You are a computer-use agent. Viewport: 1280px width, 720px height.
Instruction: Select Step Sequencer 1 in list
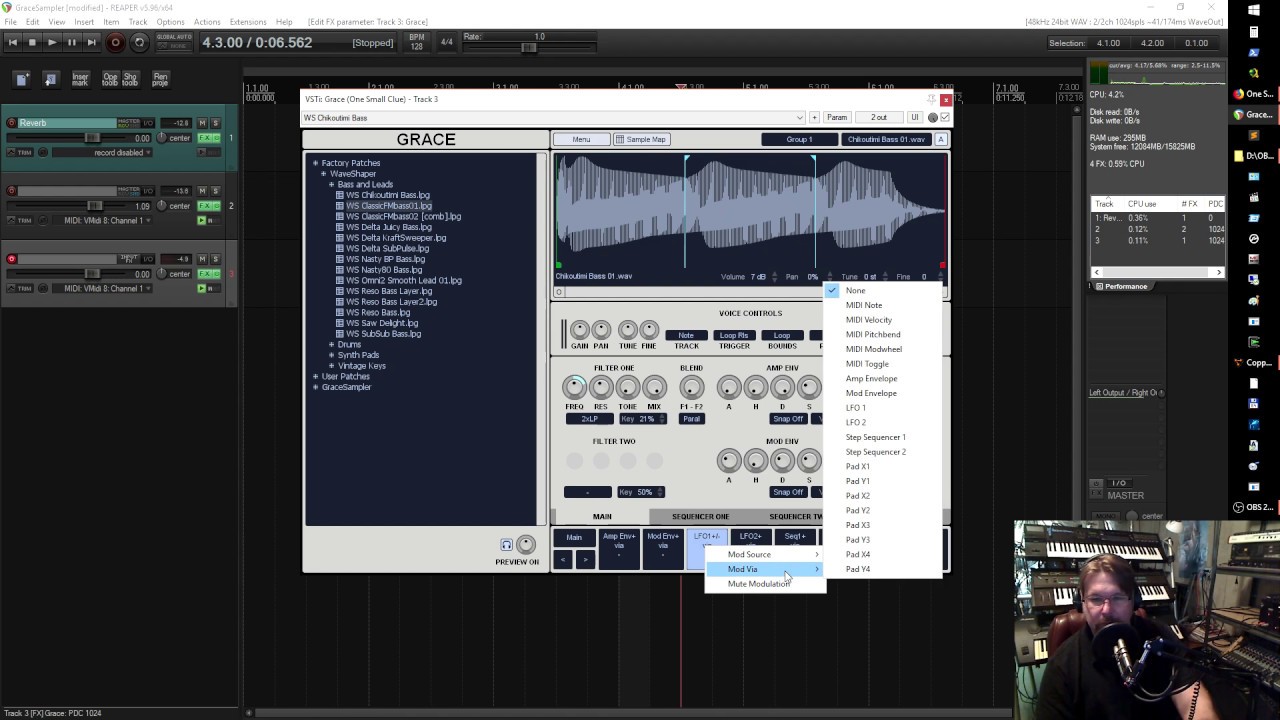883,437
